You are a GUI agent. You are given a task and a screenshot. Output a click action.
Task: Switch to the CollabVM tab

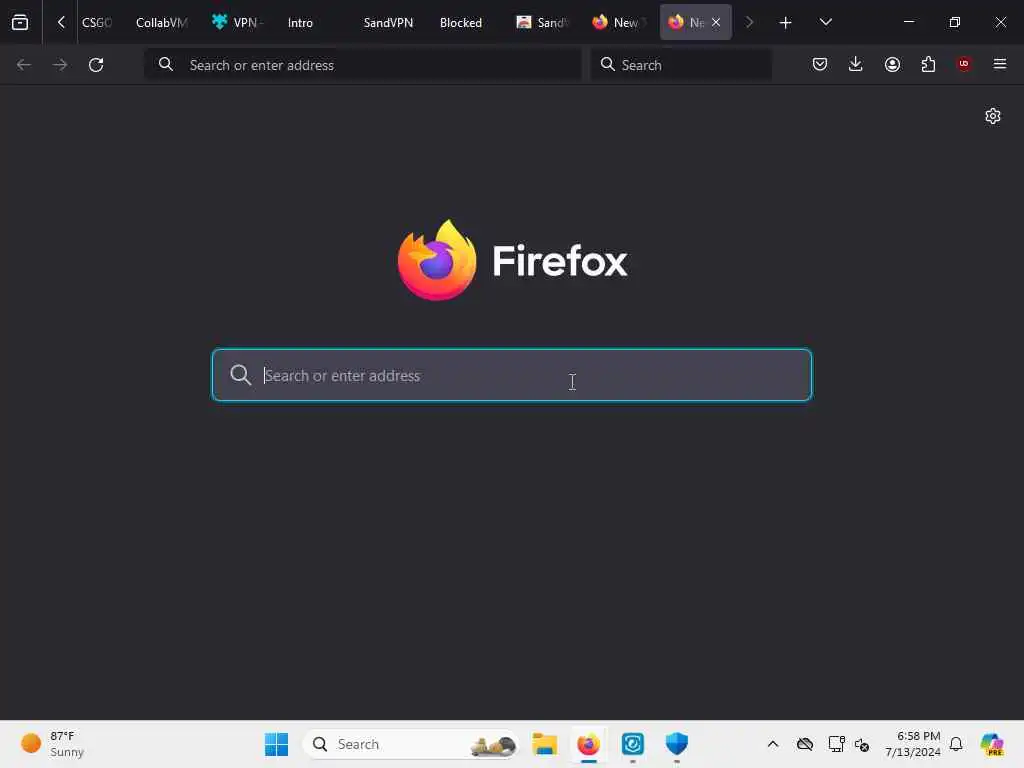(x=161, y=22)
